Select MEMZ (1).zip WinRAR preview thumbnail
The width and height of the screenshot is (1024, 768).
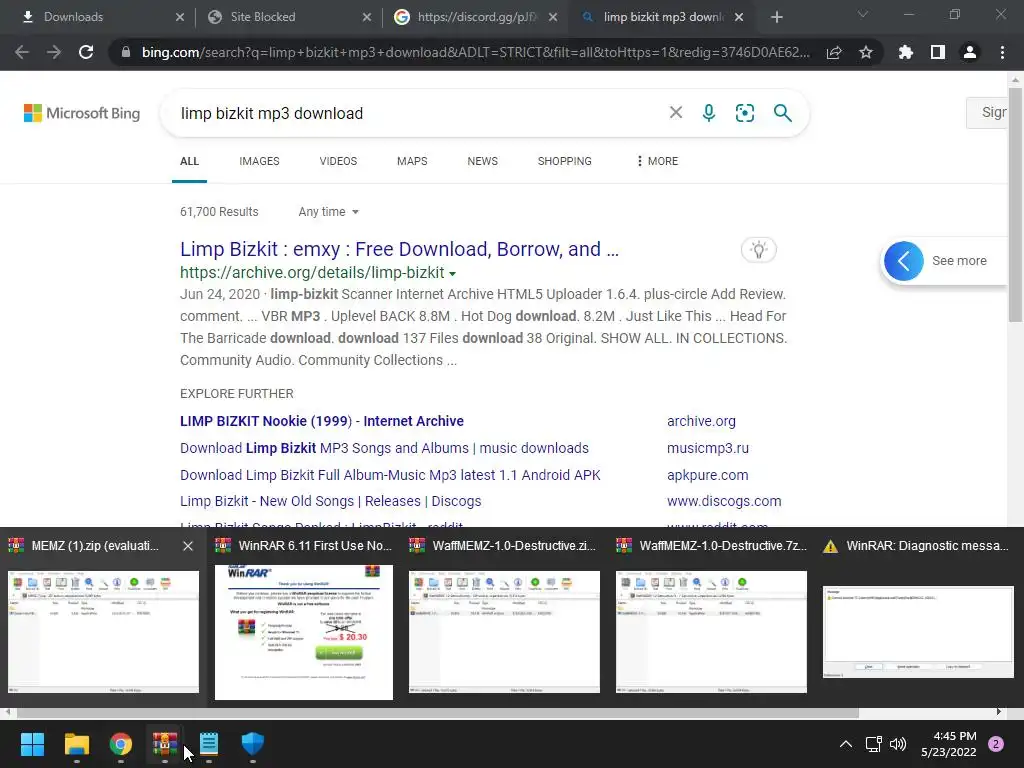[x=103, y=632]
